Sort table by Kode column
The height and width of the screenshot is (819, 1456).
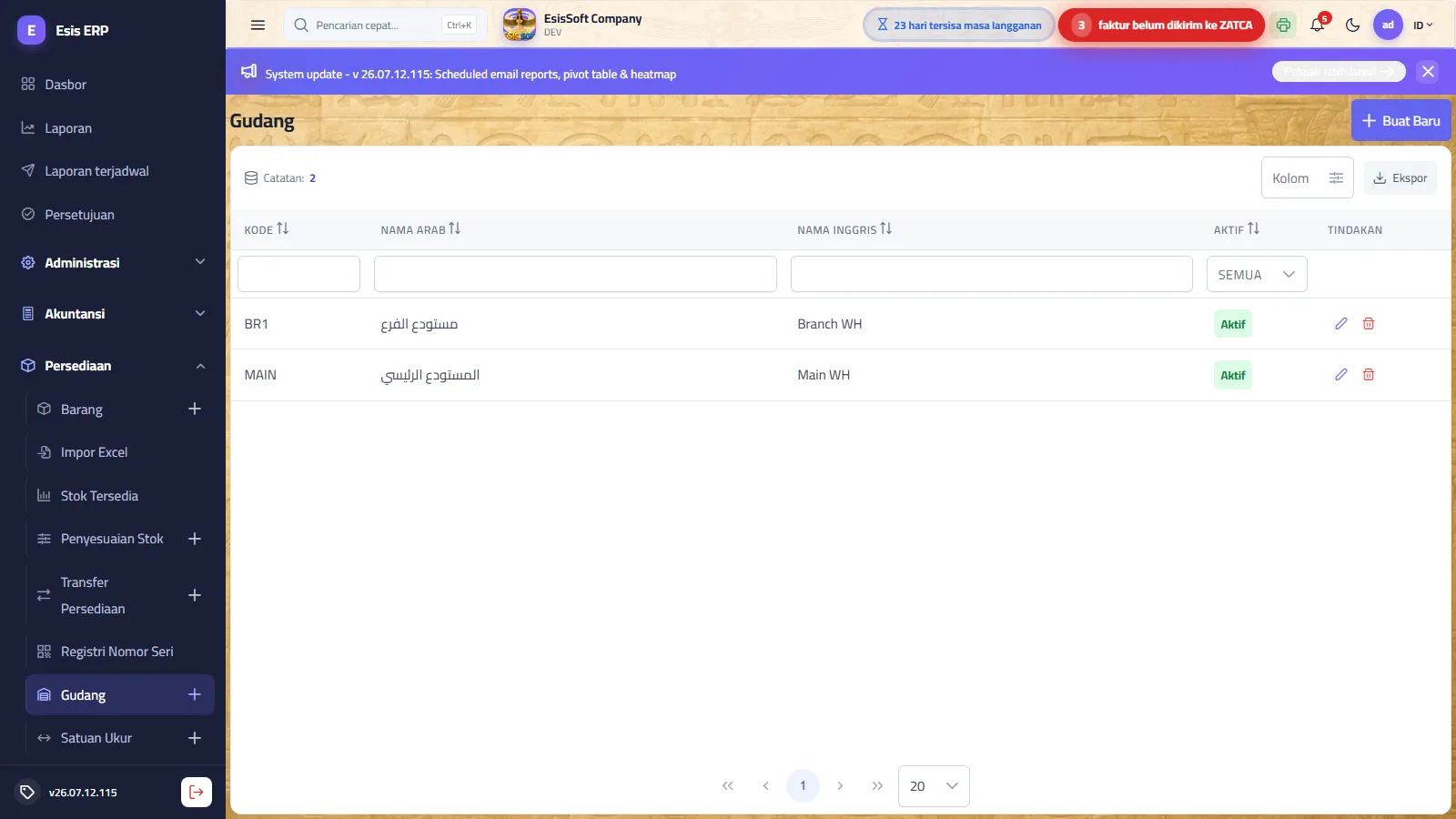[282, 228]
